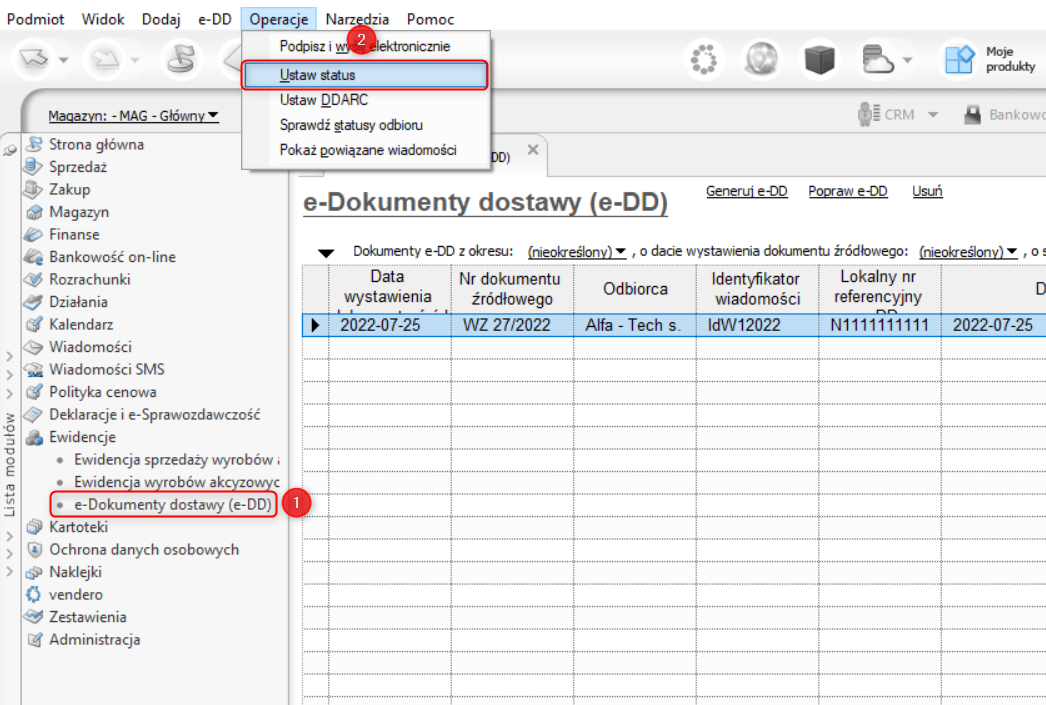Viewport: 1046px width, 705px height.
Task: Select Sprawdź statusy odbioru entry
Action: 365,125
